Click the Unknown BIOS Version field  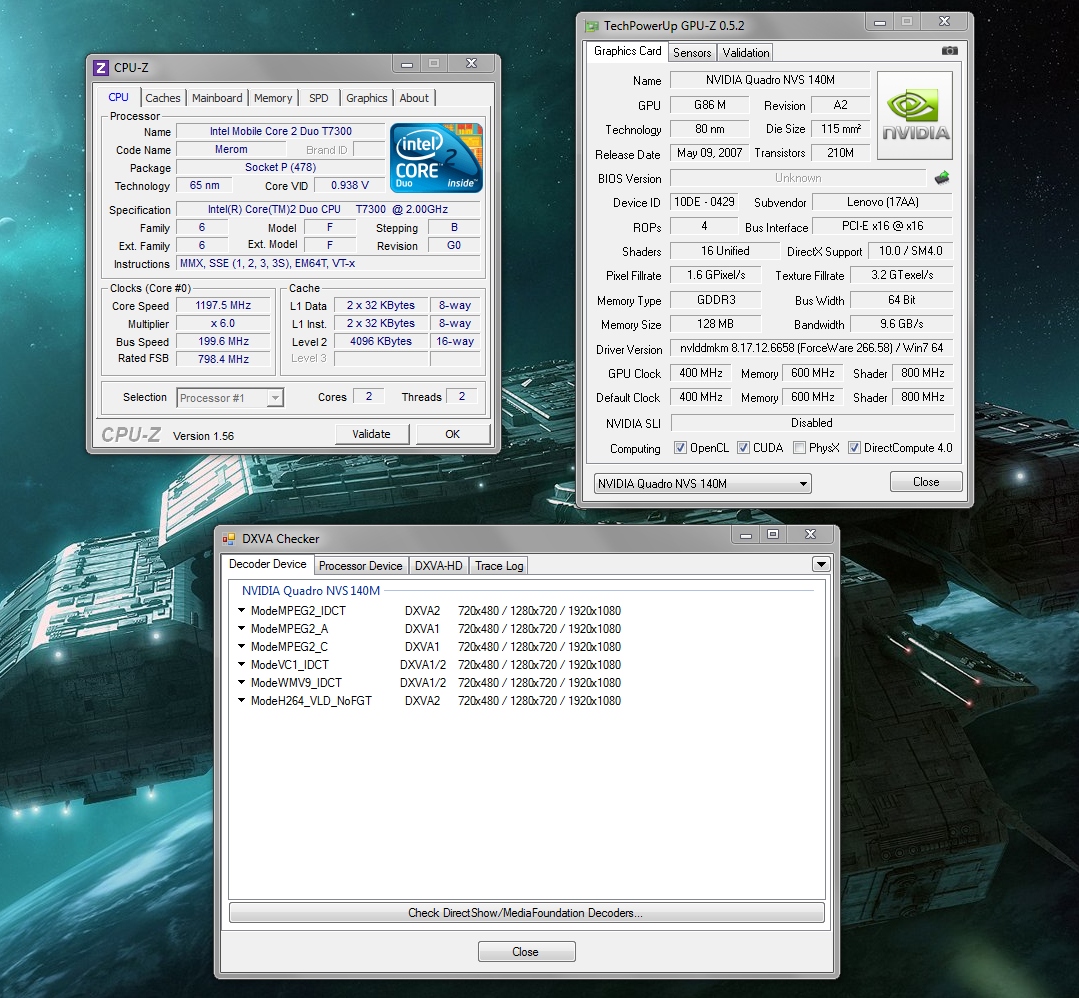click(798, 178)
